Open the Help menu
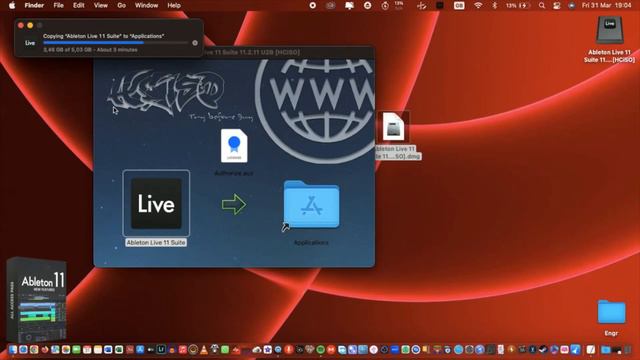This screenshot has height=360, width=640. 174,5
